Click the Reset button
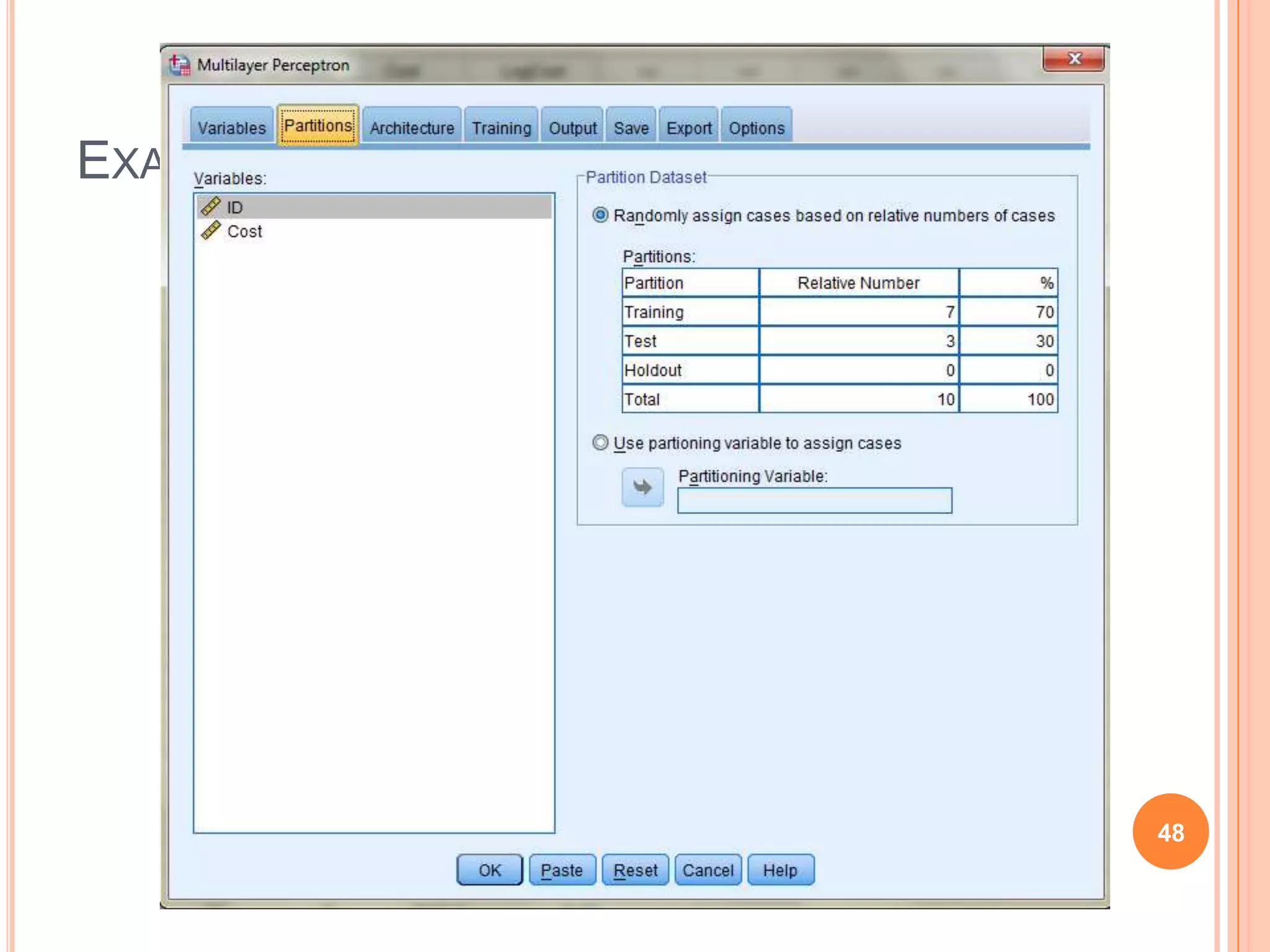Viewport: 1270px width, 952px height. coord(635,870)
